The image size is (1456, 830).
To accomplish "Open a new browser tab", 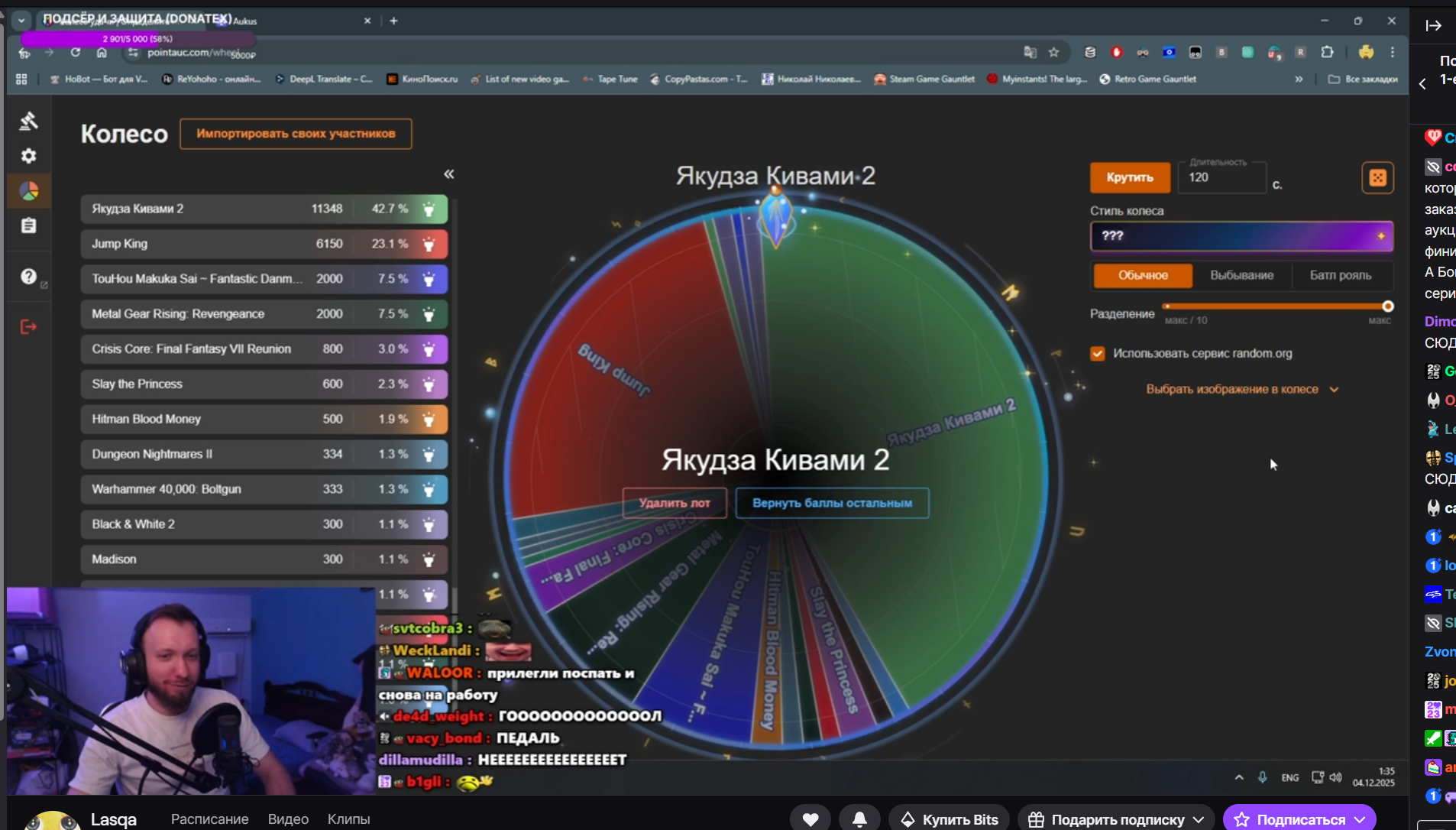I will coord(393,21).
